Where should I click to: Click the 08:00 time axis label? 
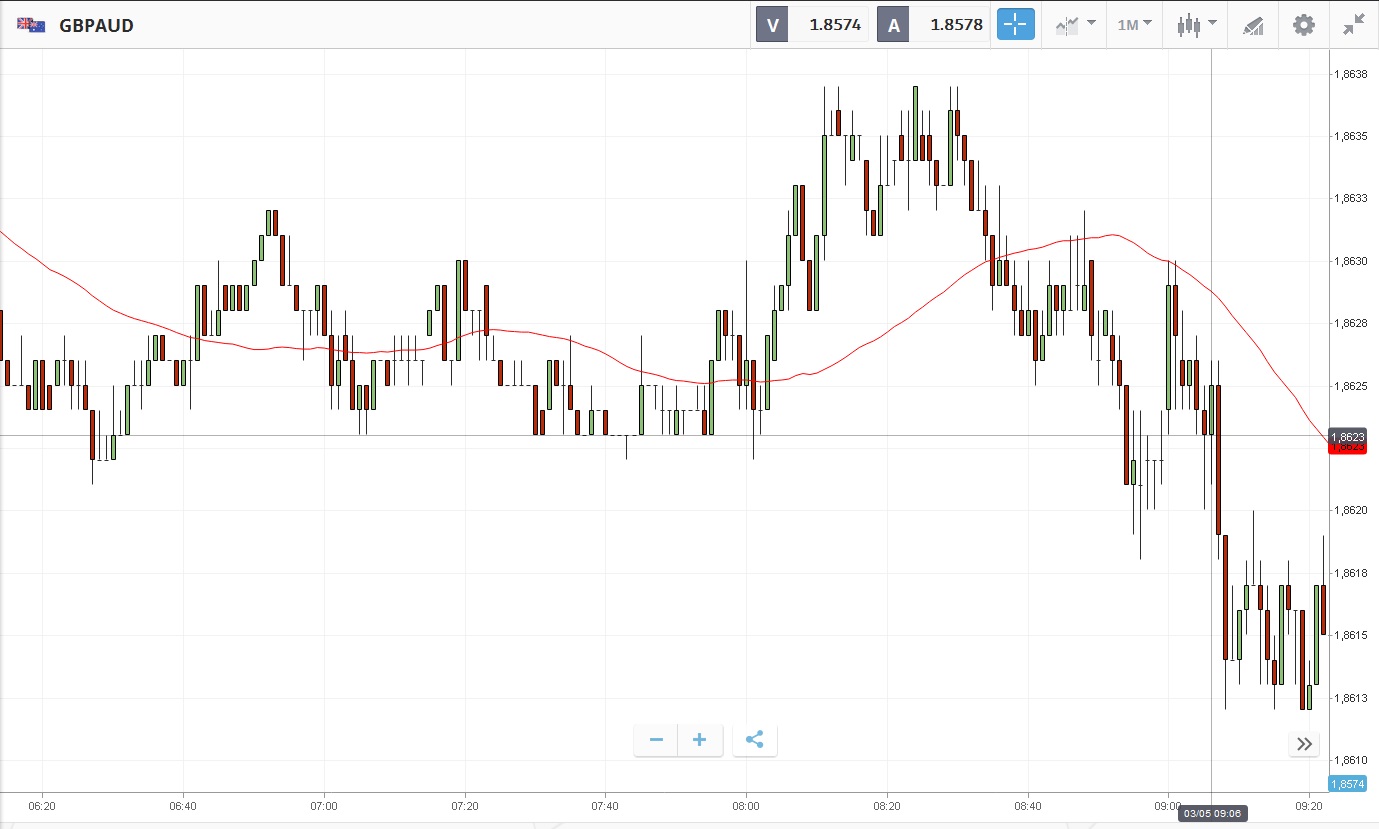click(745, 805)
